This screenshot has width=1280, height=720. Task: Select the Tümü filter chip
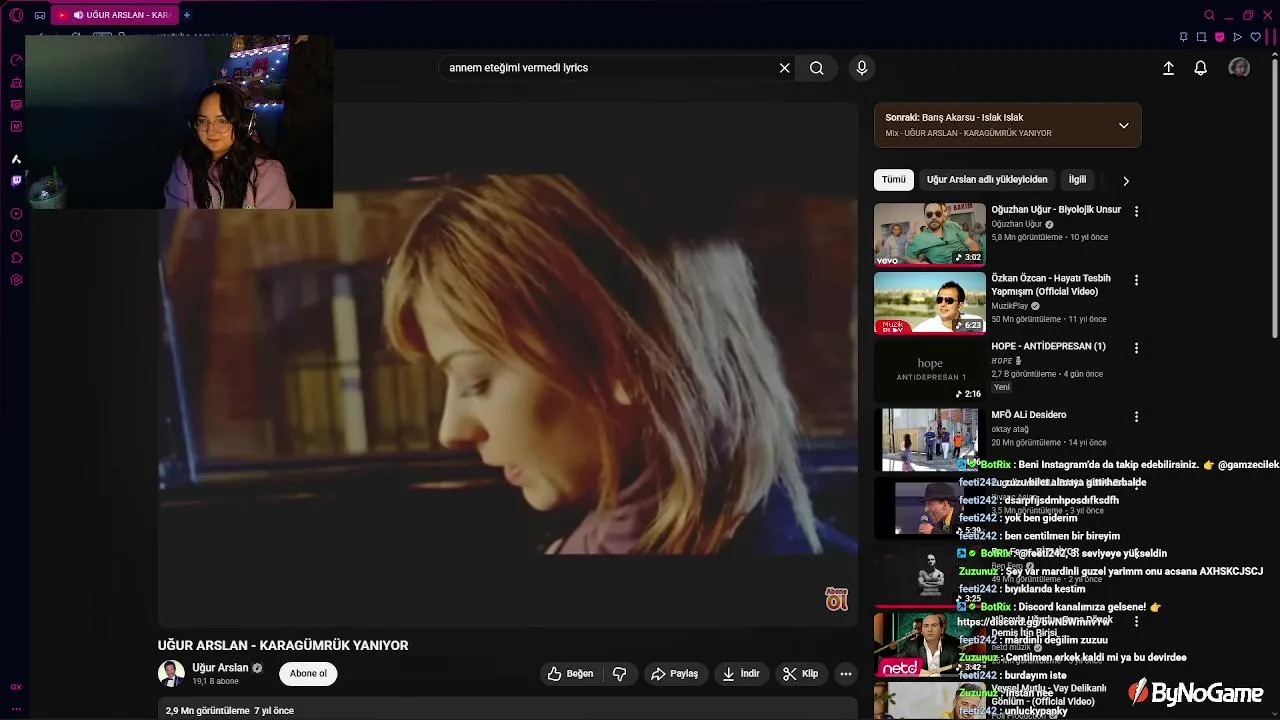[894, 180]
